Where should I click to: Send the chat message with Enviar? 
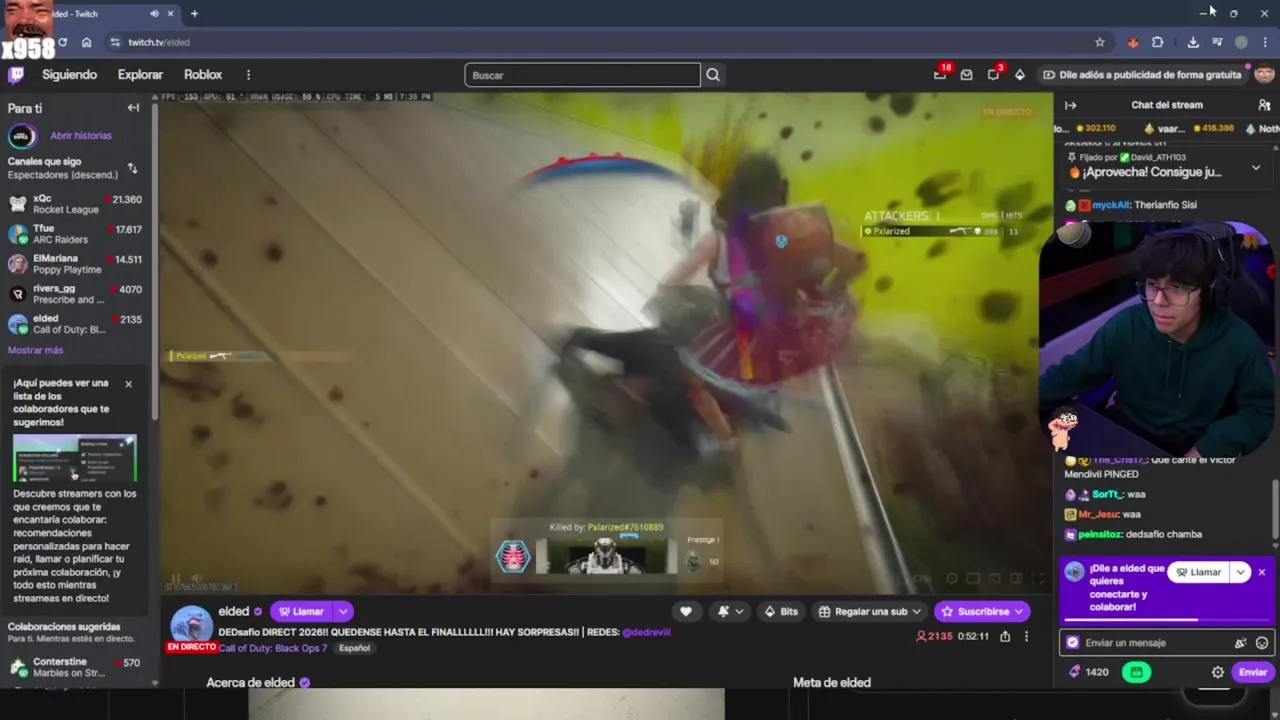[x=1253, y=672]
